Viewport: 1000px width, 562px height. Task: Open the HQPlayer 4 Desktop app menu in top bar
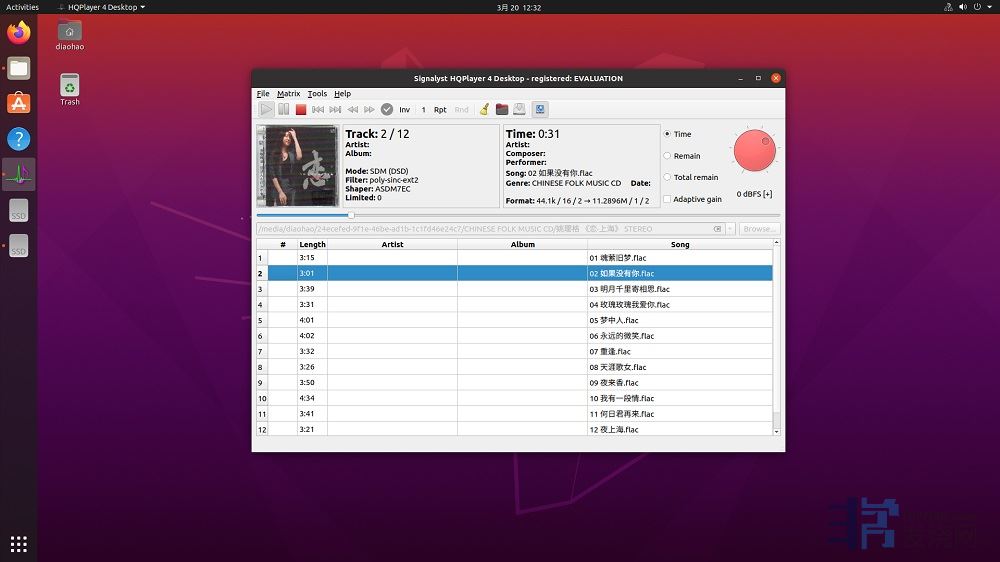[101, 7]
